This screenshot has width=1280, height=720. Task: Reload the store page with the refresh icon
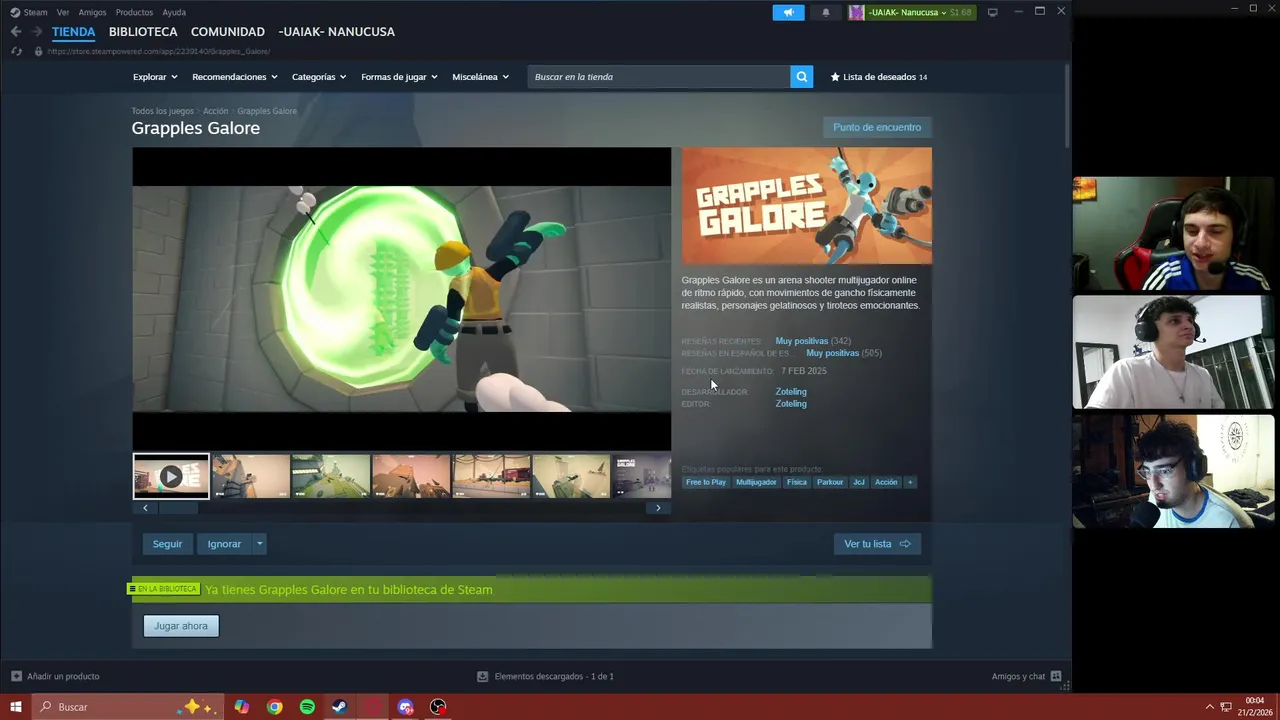point(16,51)
